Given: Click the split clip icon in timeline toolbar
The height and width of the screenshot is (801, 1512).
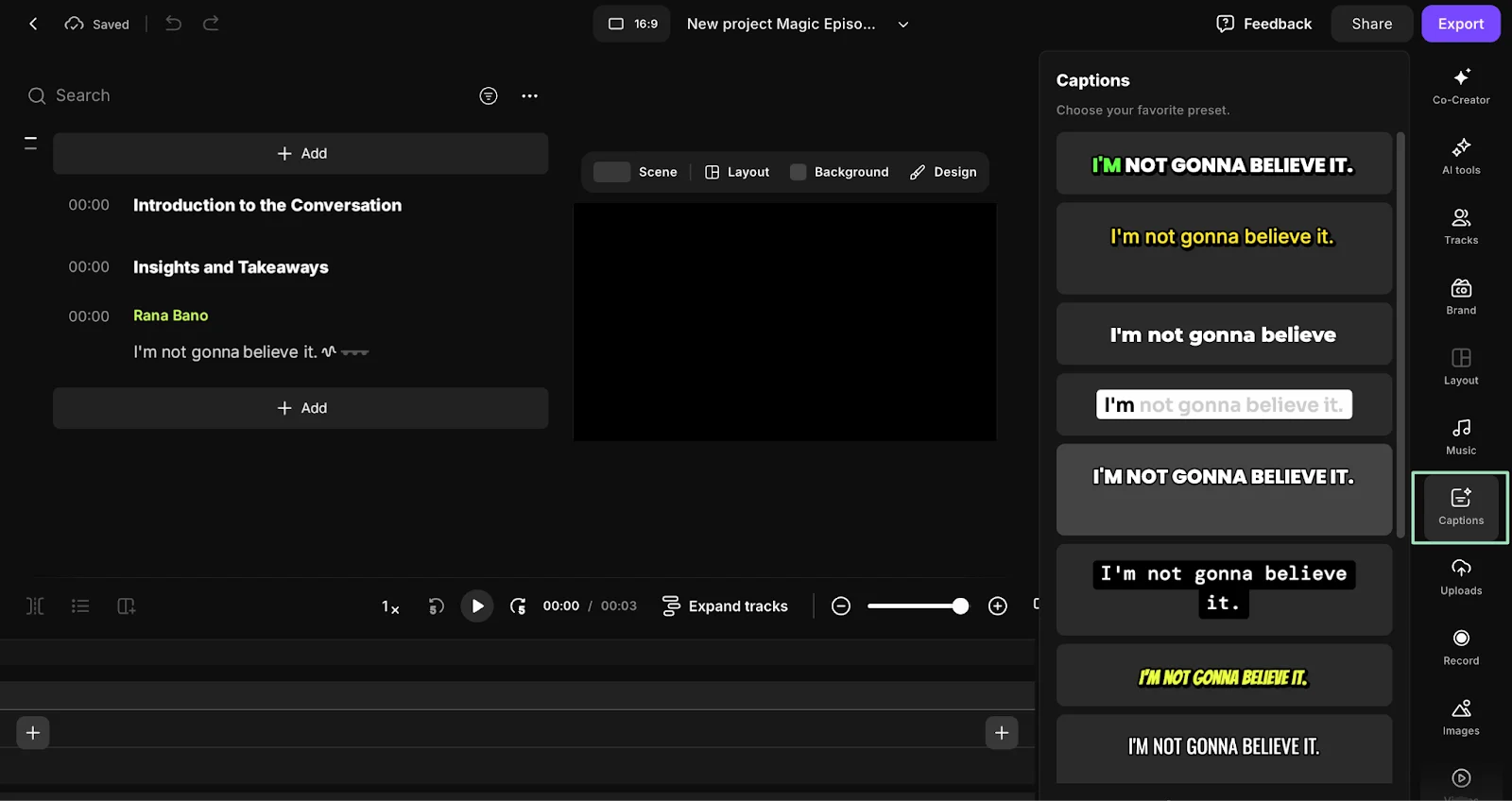Looking at the screenshot, I should point(35,605).
